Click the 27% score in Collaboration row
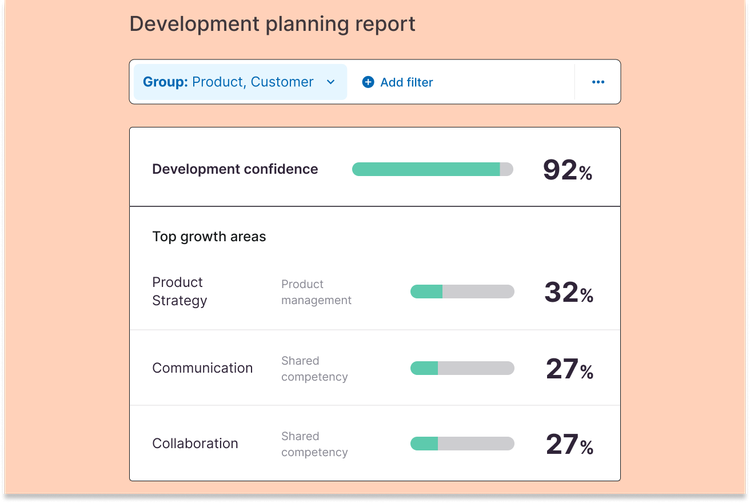 [569, 444]
